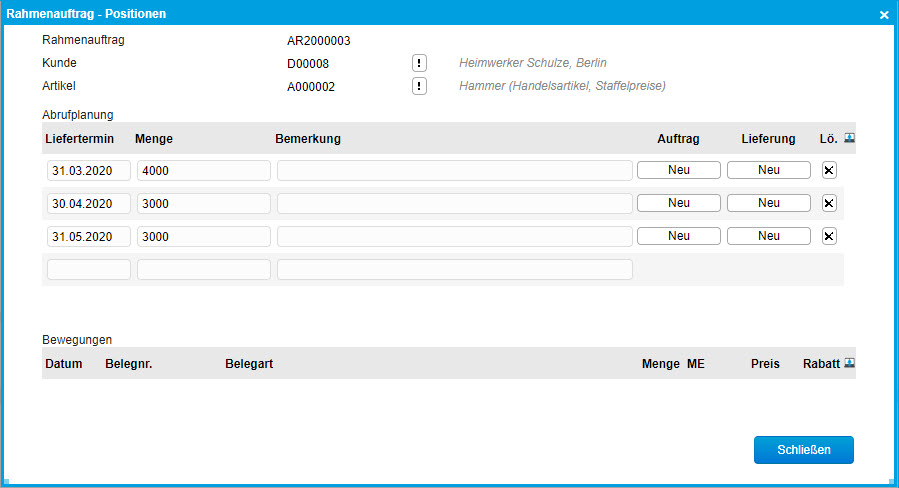Click the Bewegungen section label

(x=77, y=340)
